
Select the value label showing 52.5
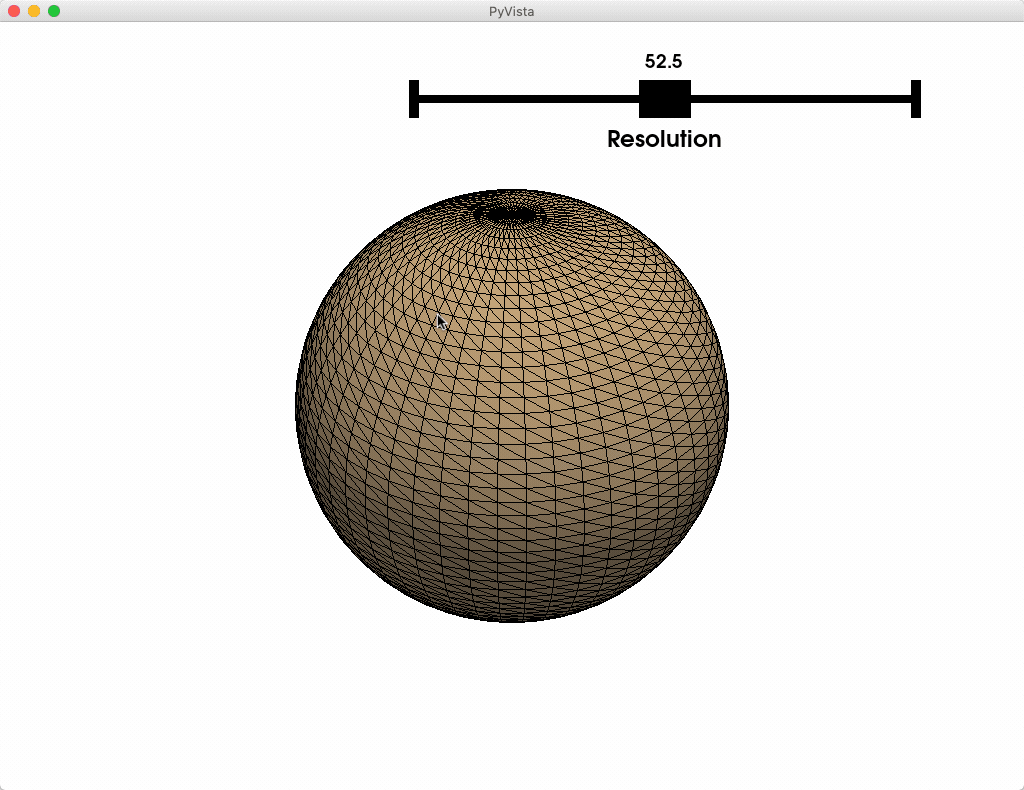[664, 61]
